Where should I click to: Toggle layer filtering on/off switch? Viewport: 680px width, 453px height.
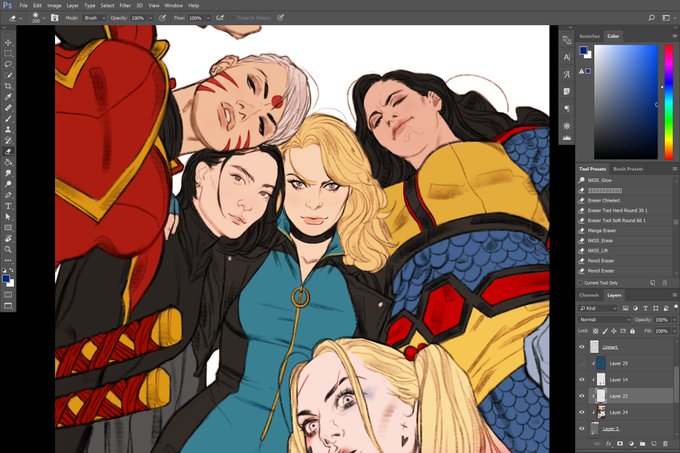click(676, 308)
